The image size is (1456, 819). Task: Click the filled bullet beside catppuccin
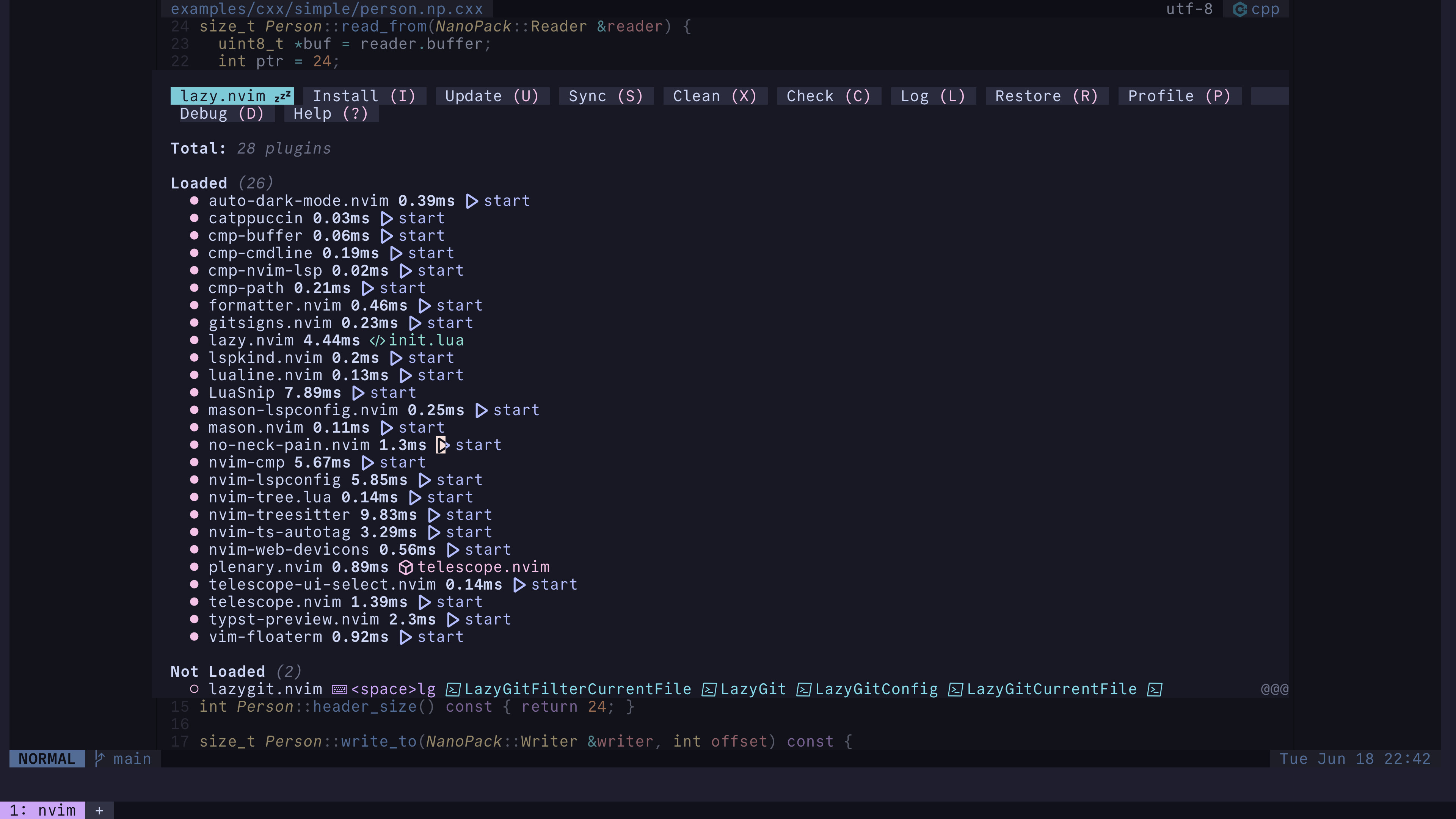pos(194,218)
